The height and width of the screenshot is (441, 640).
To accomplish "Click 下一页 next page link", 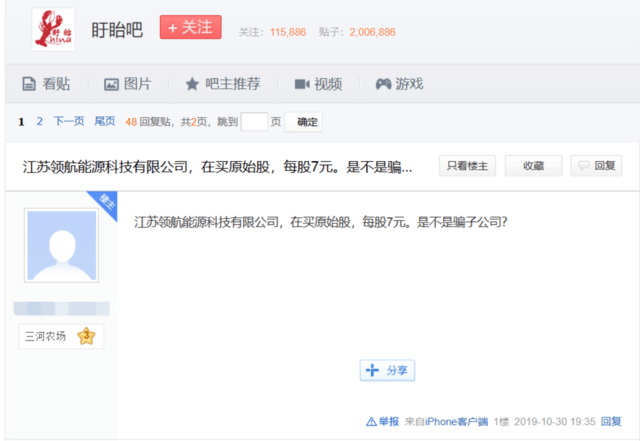I will 69,122.
